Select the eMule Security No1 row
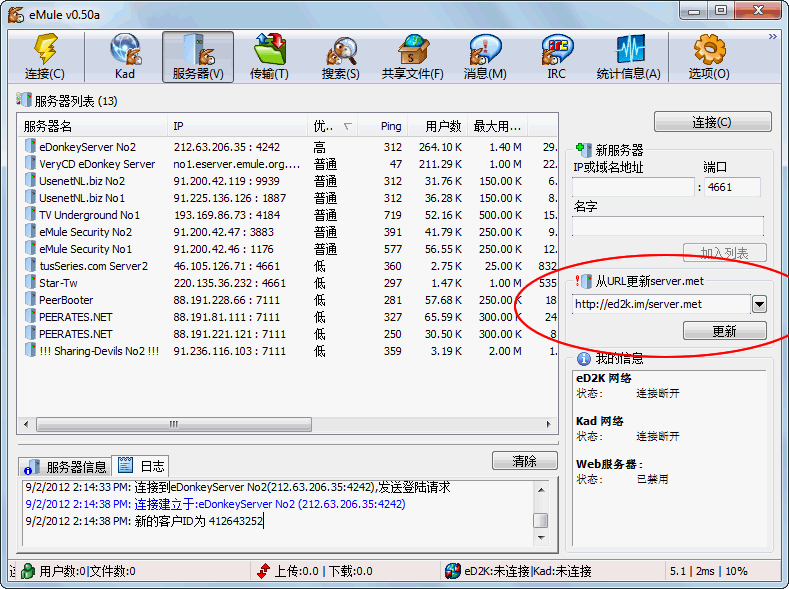Screen dimensions: 789x589 point(288,248)
